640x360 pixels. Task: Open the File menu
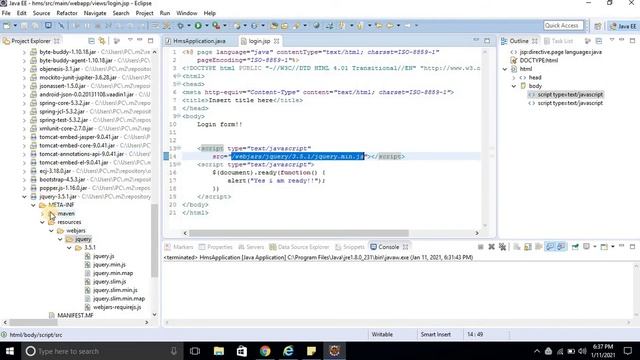click(x=6, y=13)
